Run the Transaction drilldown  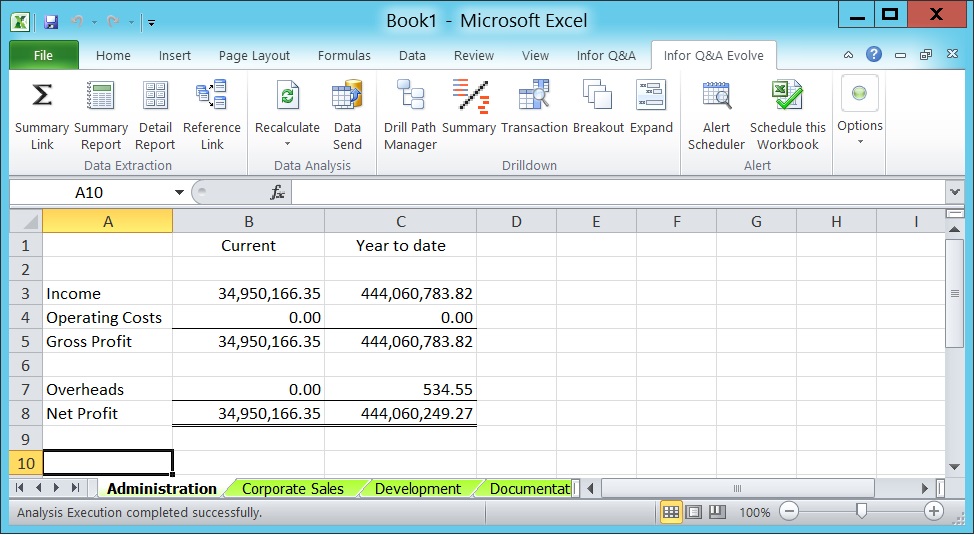(534, 96)
